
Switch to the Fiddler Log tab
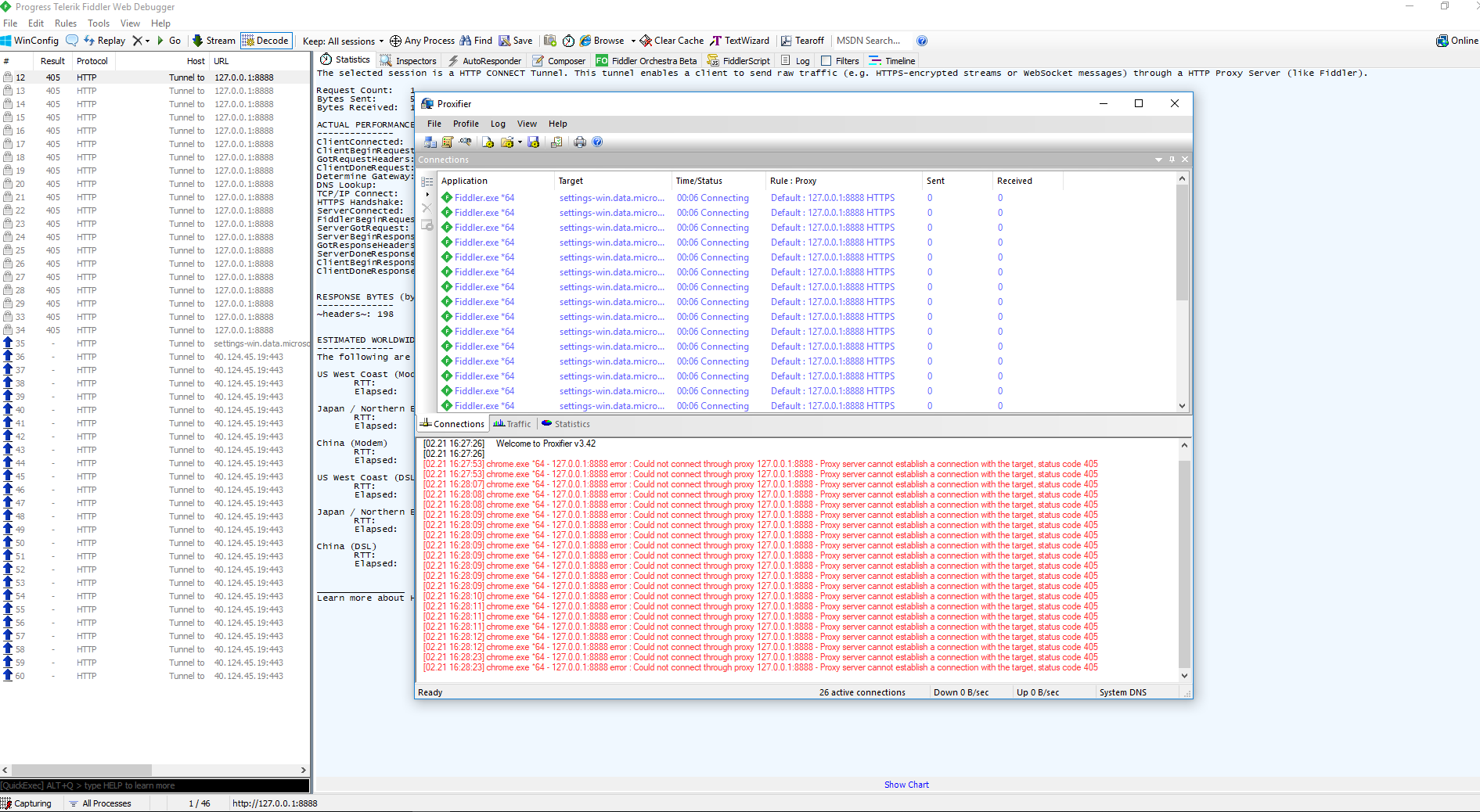795,60
